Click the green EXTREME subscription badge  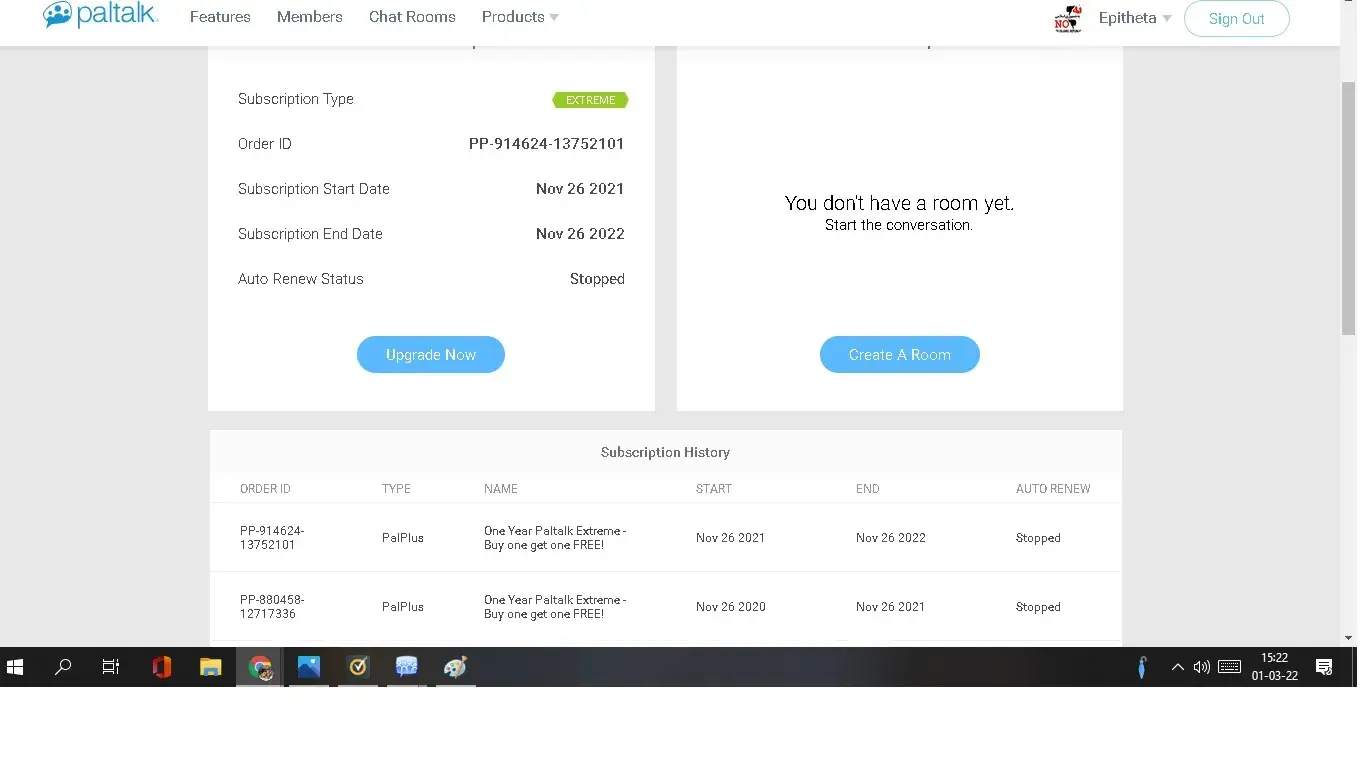tap(591, 100)
